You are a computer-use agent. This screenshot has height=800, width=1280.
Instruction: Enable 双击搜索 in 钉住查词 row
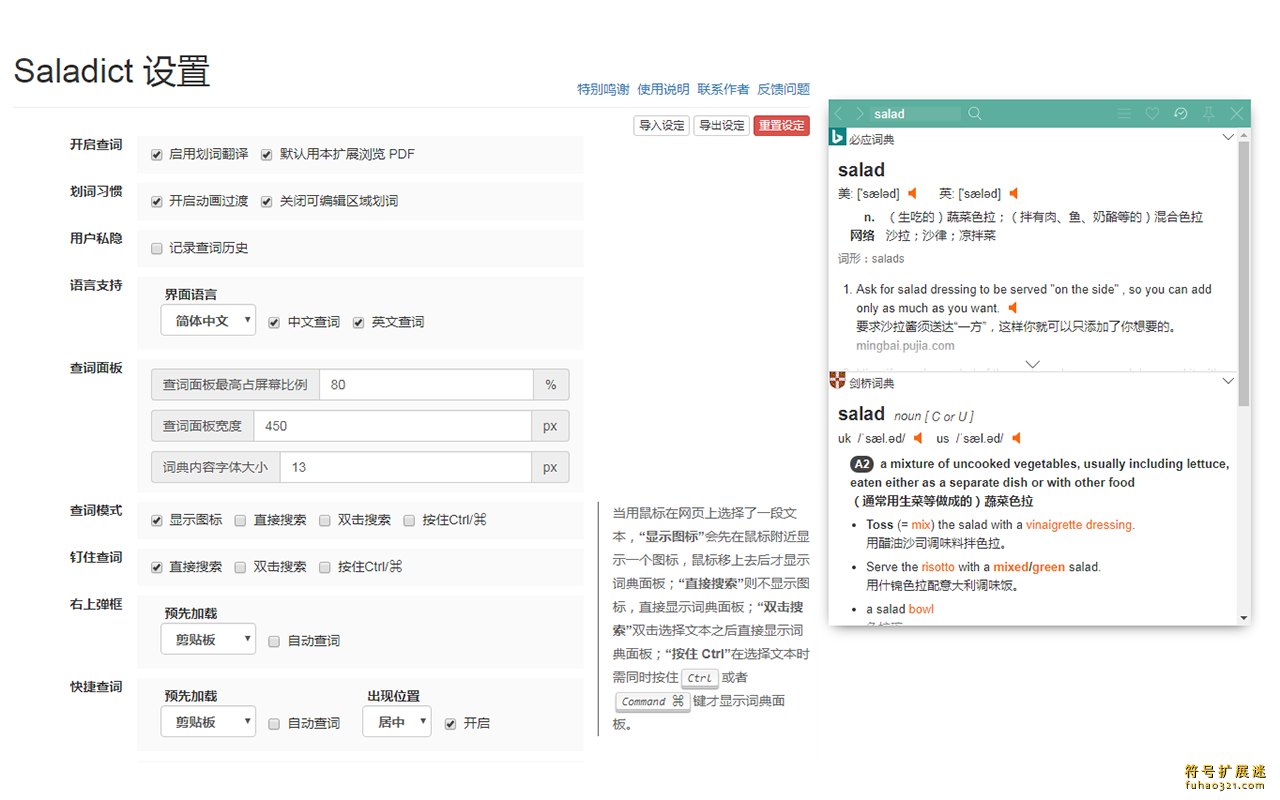[x=241, y=568]
